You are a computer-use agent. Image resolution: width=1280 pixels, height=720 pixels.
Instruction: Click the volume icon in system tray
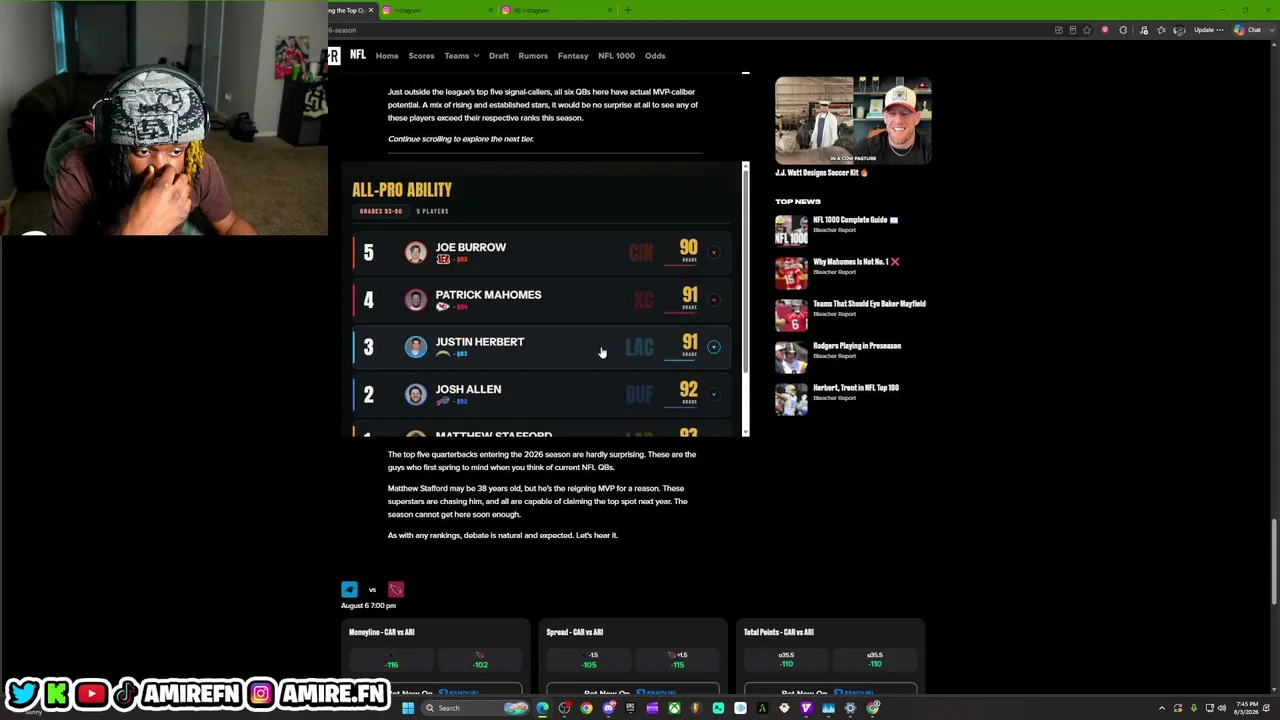(1221, 708)
